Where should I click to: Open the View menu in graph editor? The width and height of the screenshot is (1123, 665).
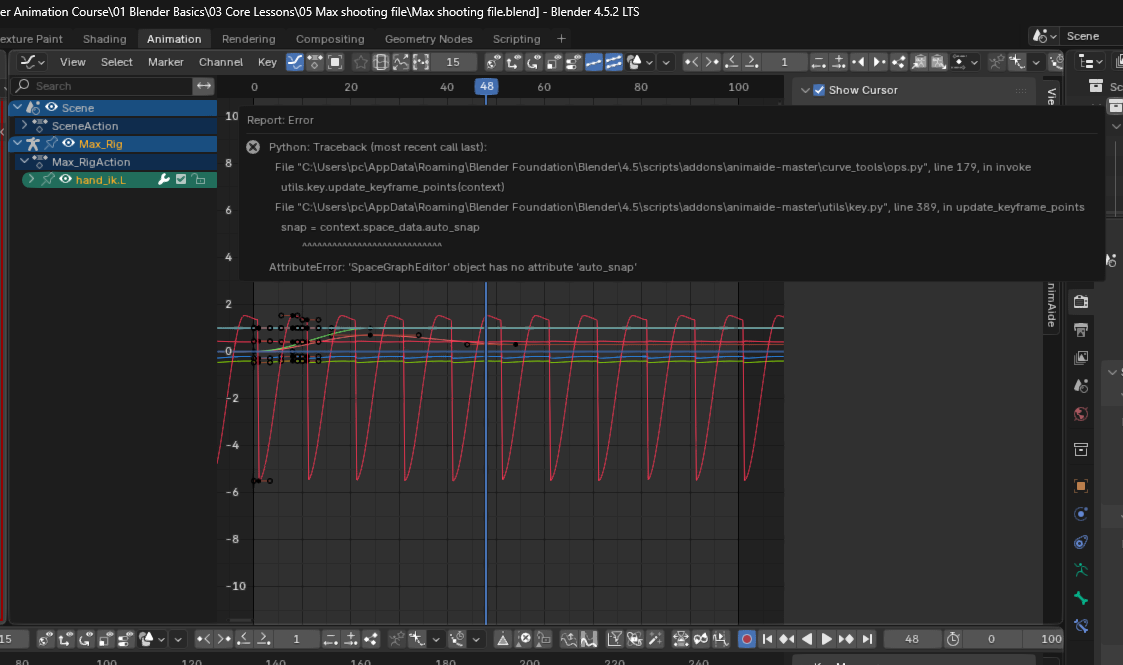click(x=72, y=62)
